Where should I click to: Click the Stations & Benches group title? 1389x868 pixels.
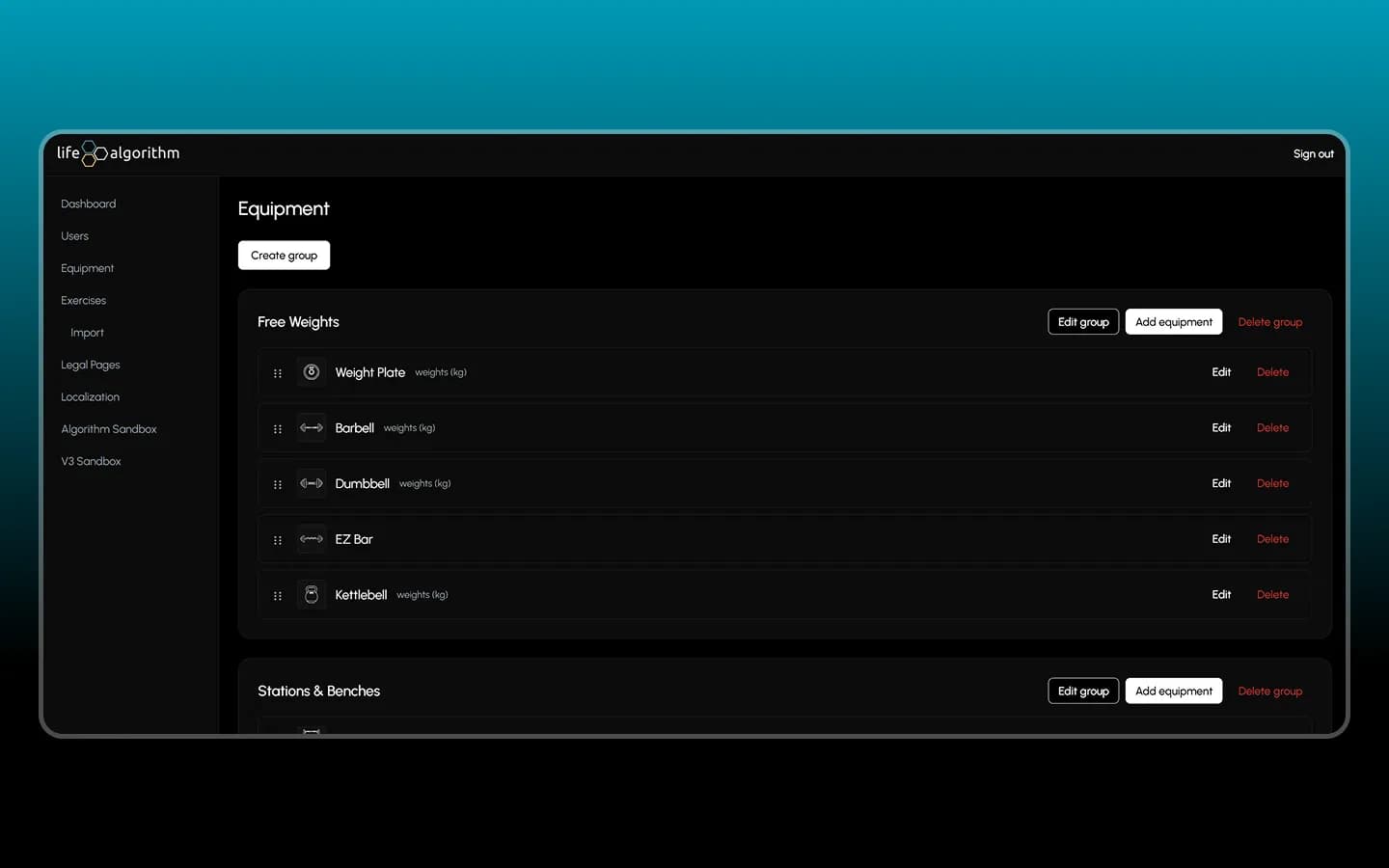318,691
